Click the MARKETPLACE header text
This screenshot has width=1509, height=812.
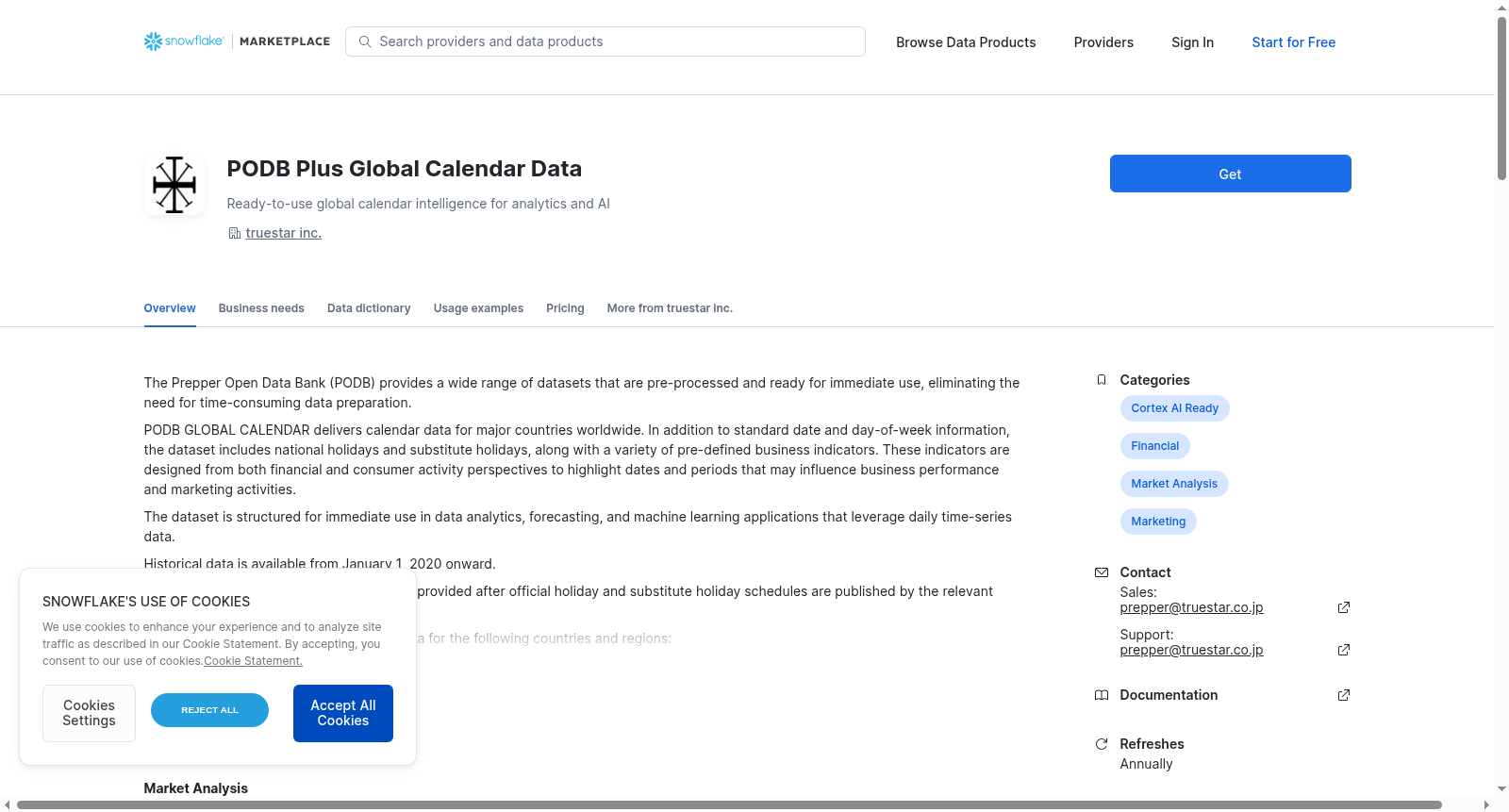[285, 41]
